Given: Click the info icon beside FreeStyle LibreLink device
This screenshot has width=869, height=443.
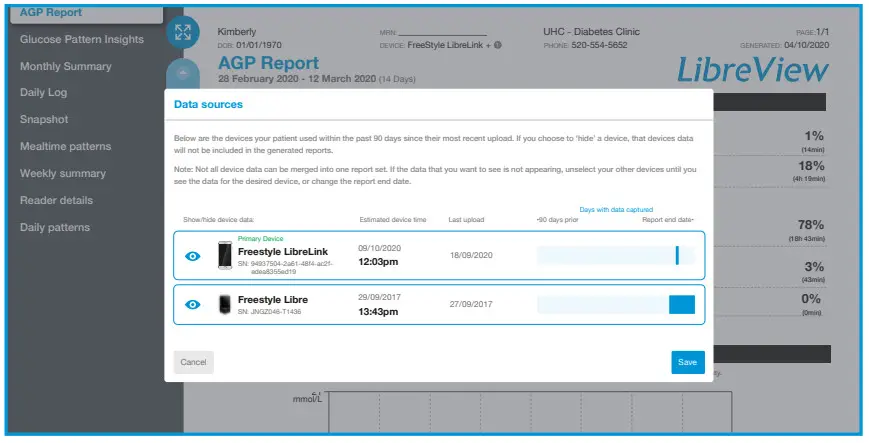Looking at the screenshot, I should click(x=498, y=45).
